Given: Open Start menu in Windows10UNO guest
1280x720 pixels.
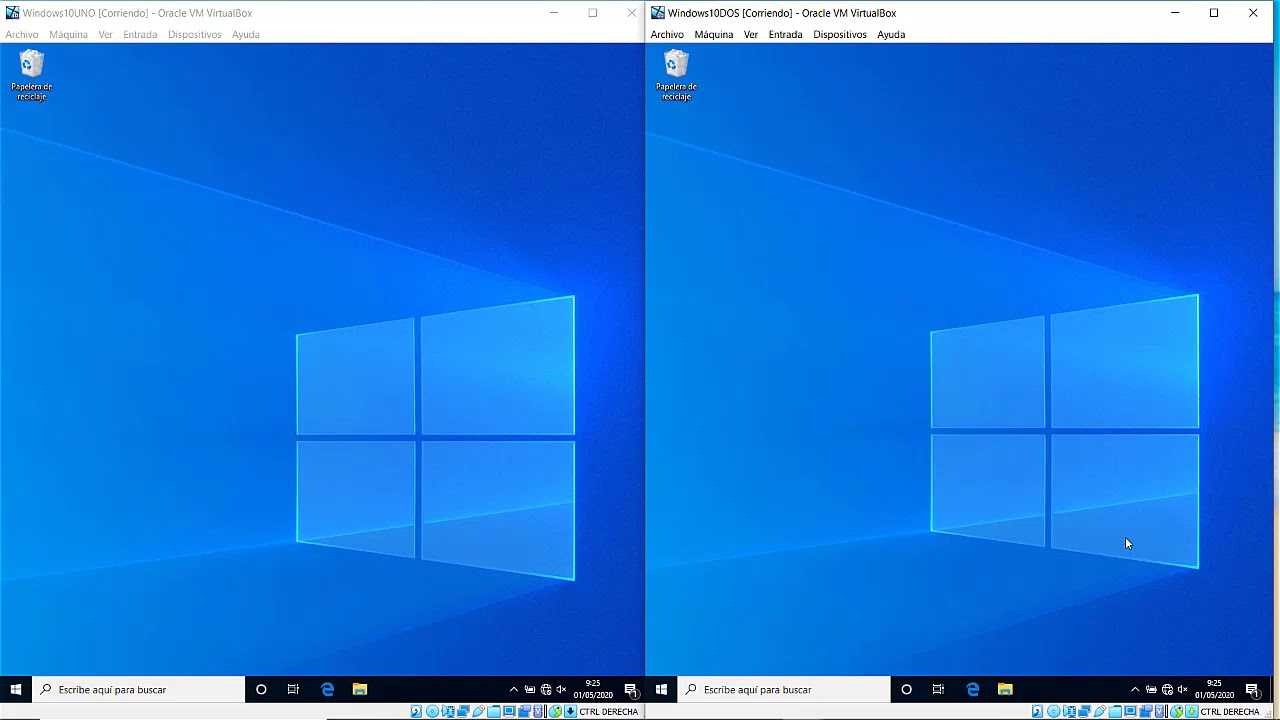Looking at the screenshot, I should (x=16, y=689).
